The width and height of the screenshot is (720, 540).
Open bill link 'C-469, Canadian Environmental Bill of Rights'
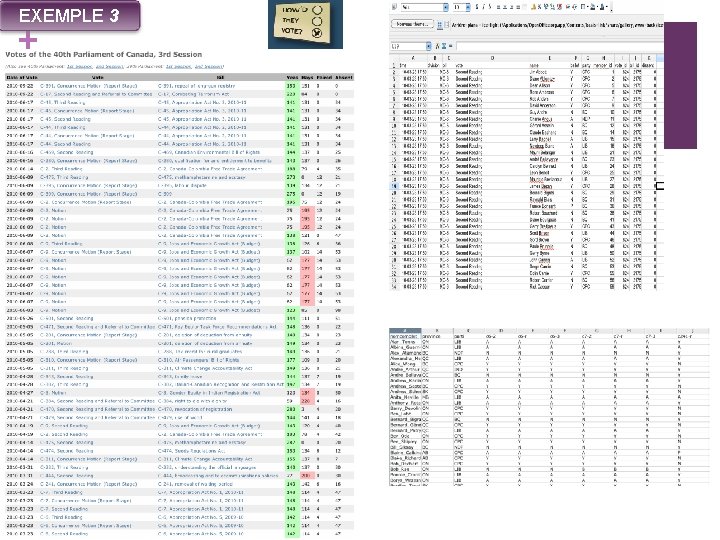point(209,152)
